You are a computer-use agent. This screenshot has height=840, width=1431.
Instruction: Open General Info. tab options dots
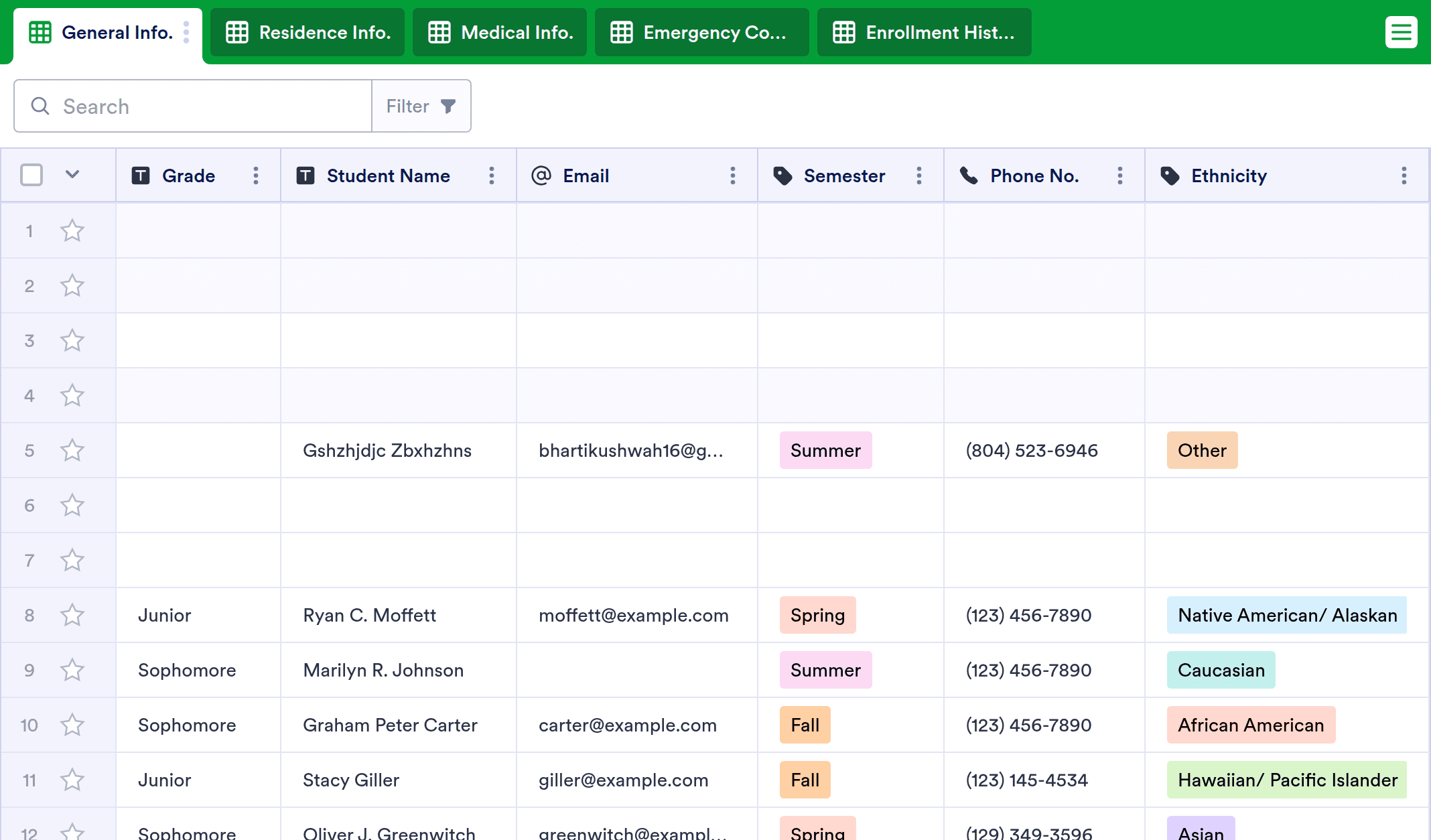click(x=186, y=32)
